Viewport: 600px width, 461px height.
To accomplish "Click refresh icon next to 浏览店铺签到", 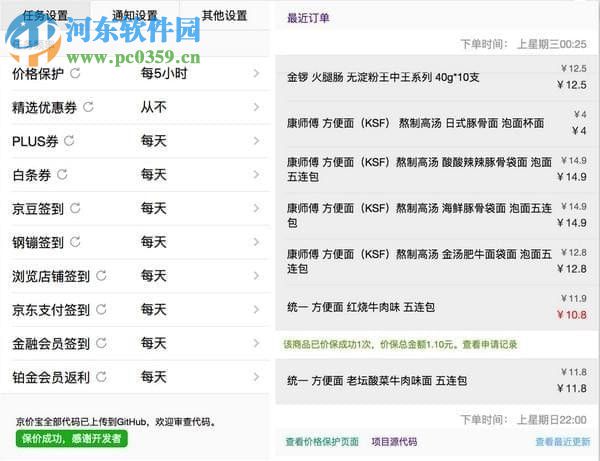I will [x=101, y=275].
